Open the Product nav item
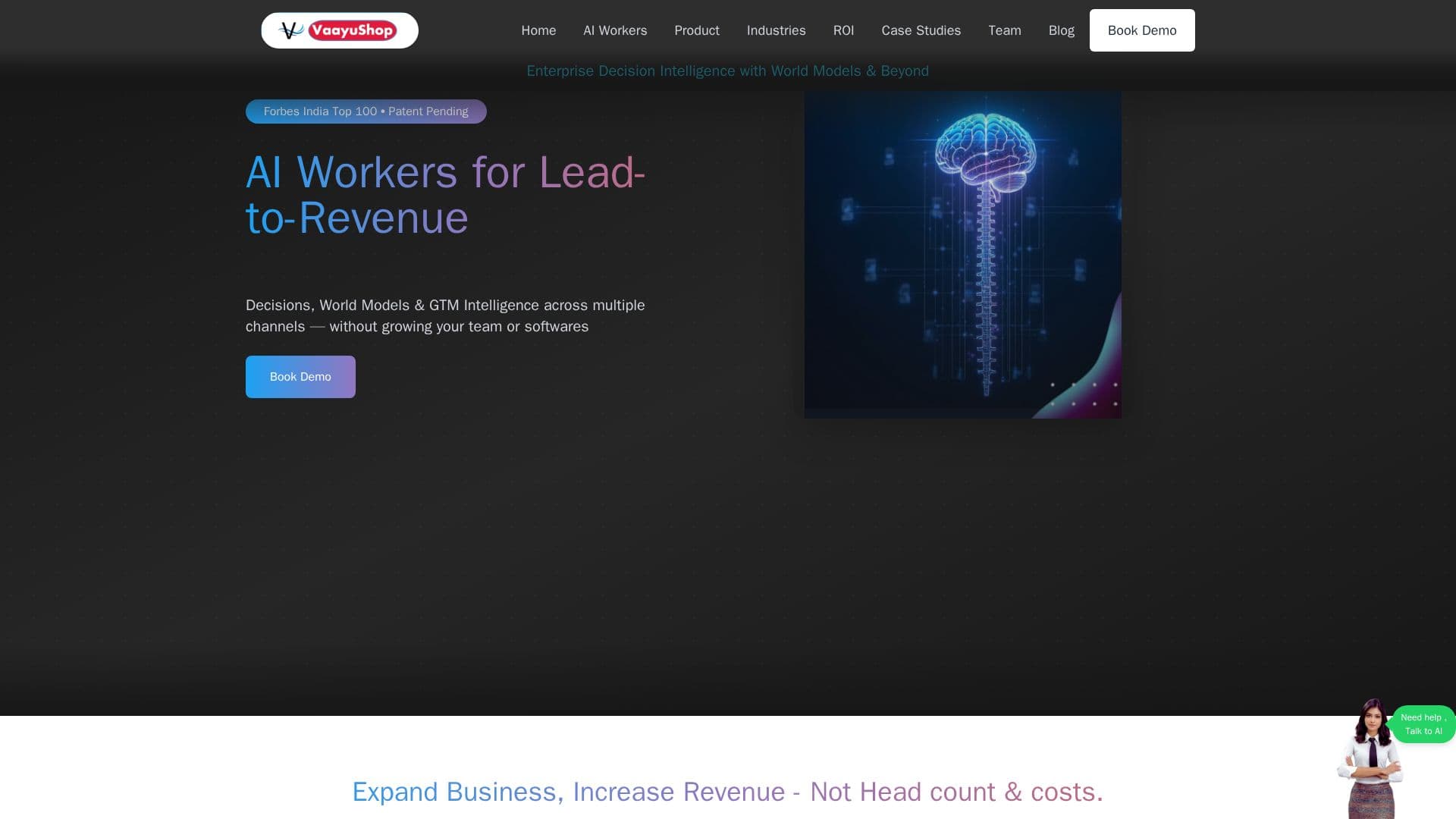Screen dimensions: 1456x819 tap(697, 30)
